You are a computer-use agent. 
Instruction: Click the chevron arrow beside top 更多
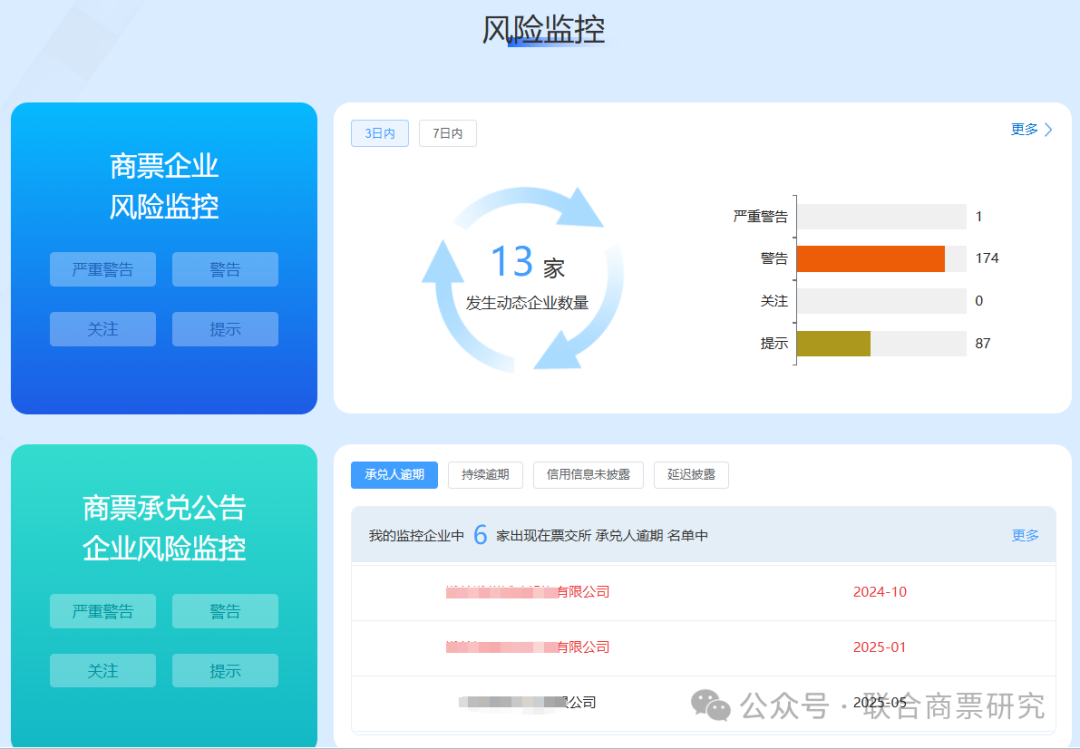pyautogui.click(x=1048, y=130)
